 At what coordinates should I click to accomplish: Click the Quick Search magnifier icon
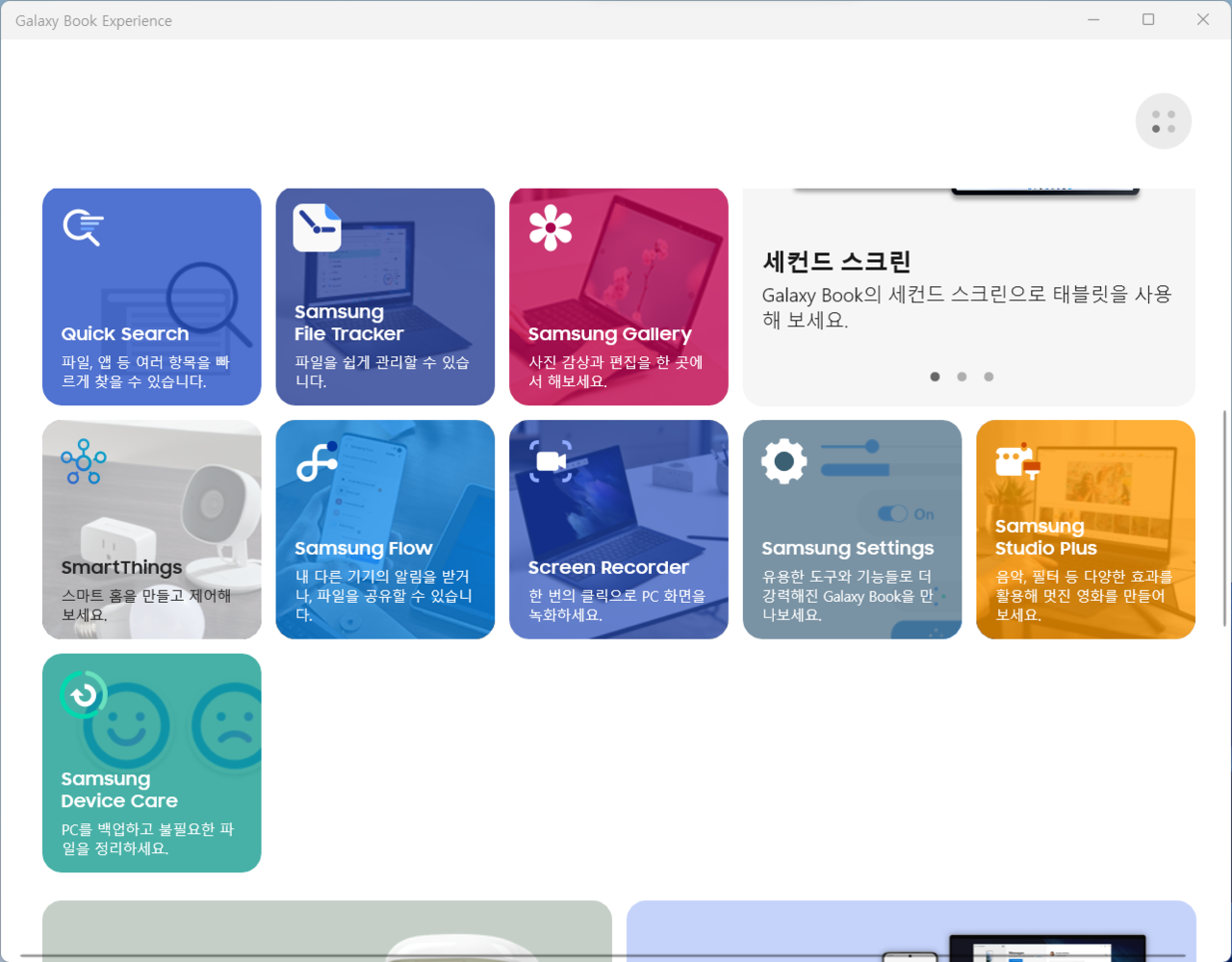click(x=83, y=228)
